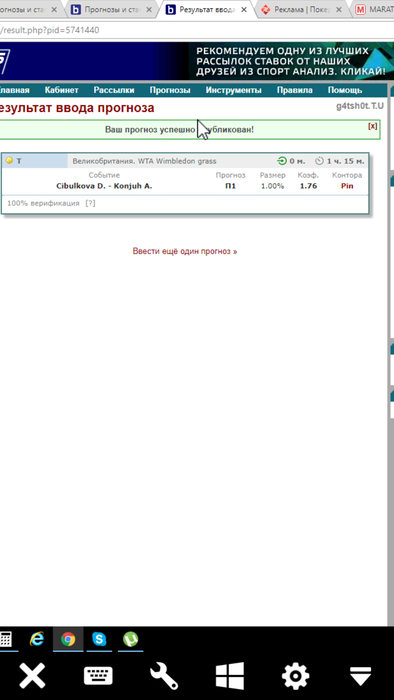The height and width of the screenshot is (700, 394).
Task: Open Skype from the taskbar
Action: [x=99, y=639]
